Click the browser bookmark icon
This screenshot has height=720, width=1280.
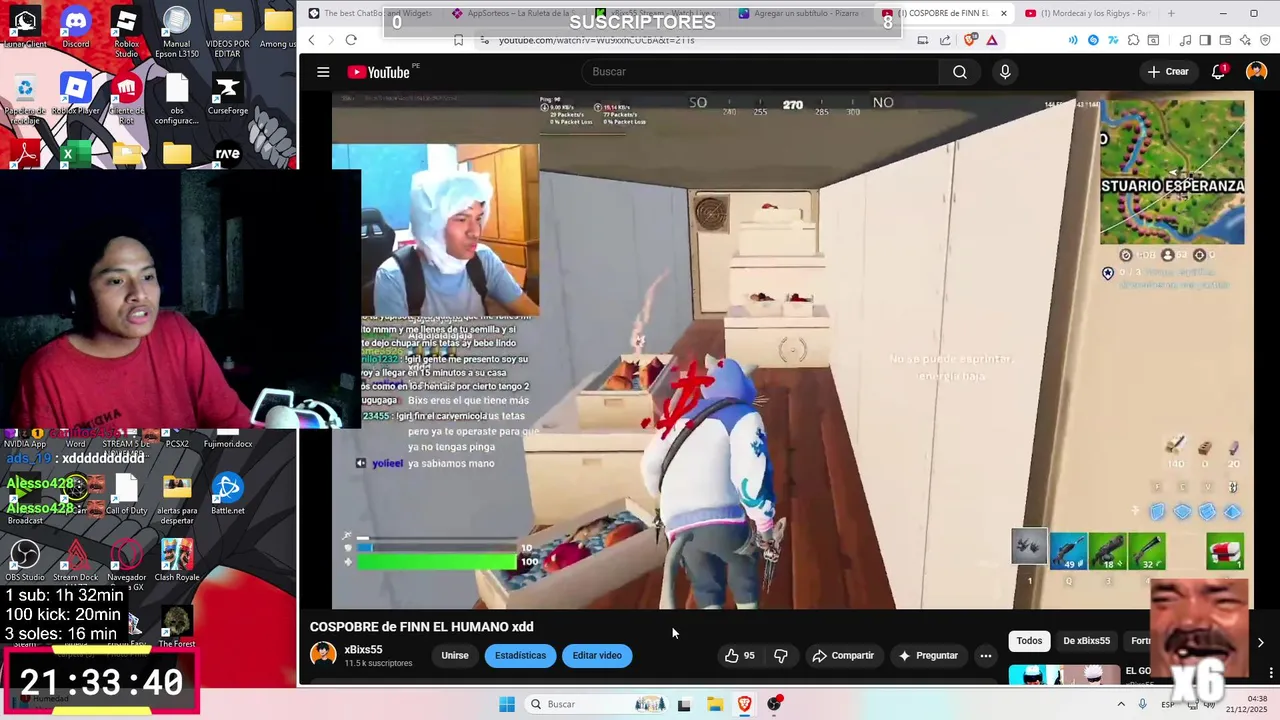click(x=458, y=40)
